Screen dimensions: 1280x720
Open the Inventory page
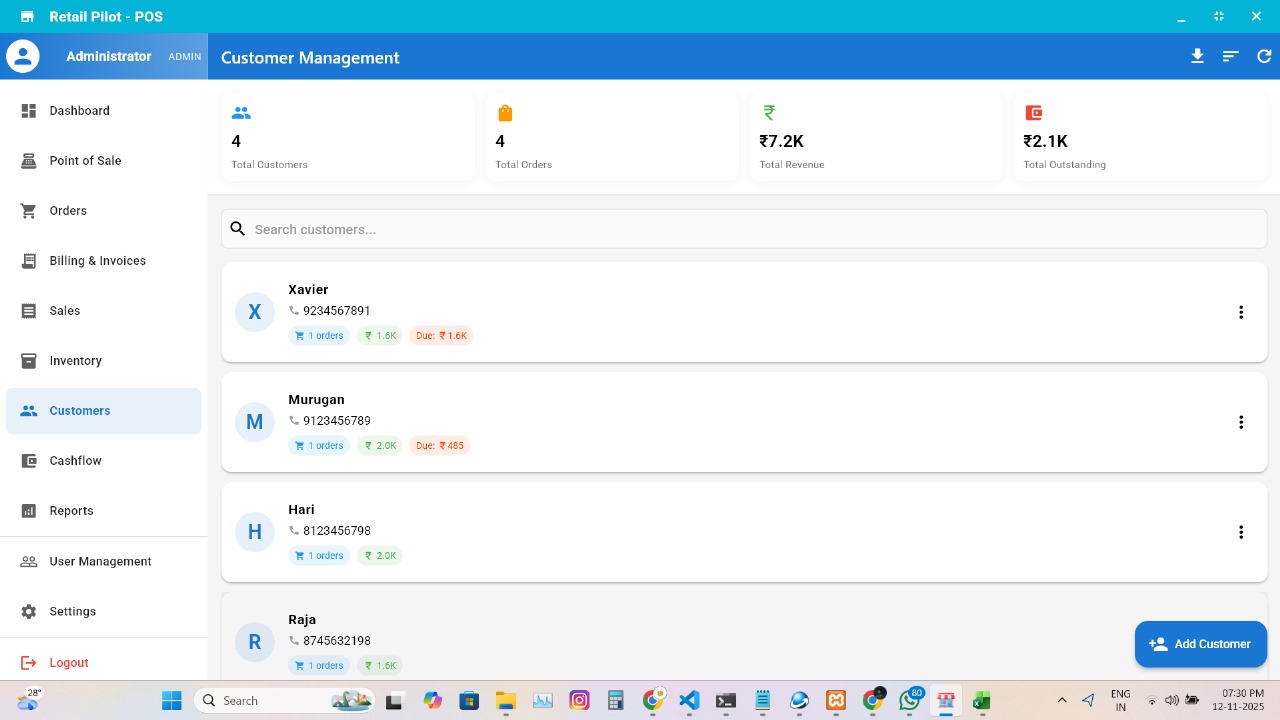pos(75,361)
